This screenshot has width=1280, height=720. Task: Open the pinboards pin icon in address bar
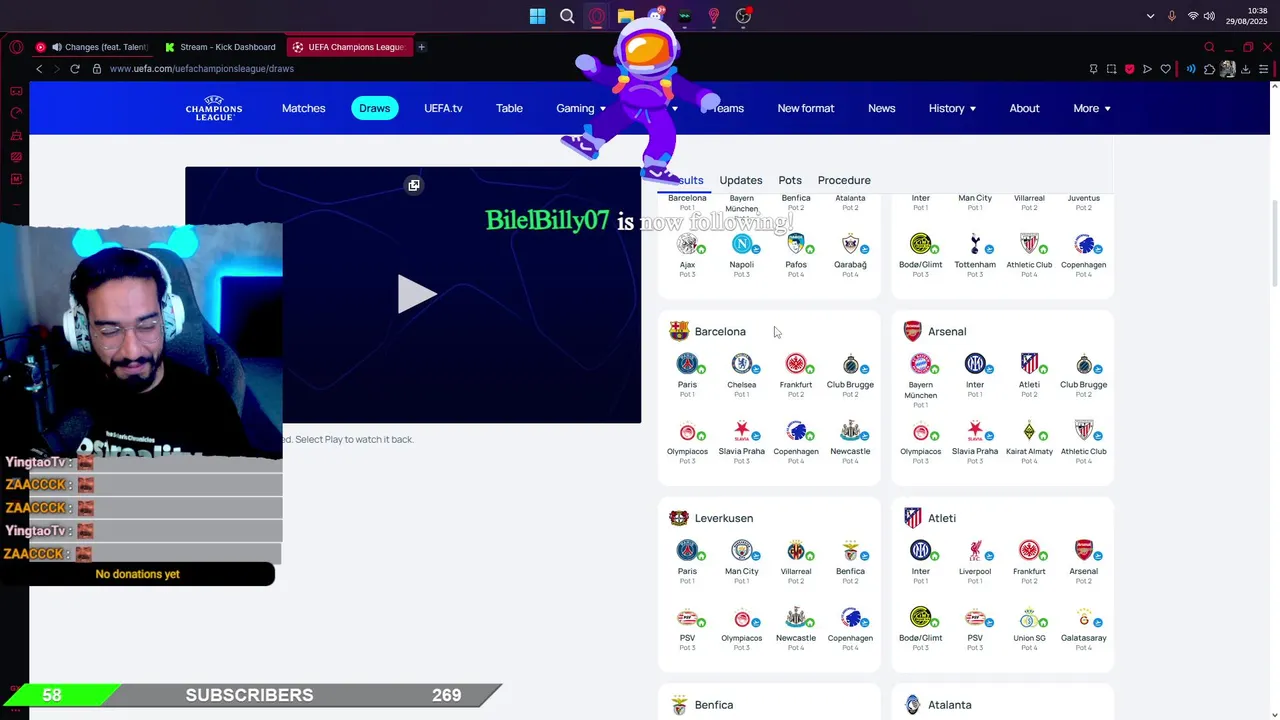click(x=1093, y=69)
